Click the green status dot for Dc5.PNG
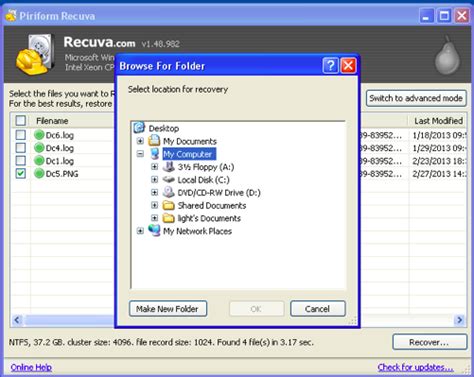 (39, 173)
